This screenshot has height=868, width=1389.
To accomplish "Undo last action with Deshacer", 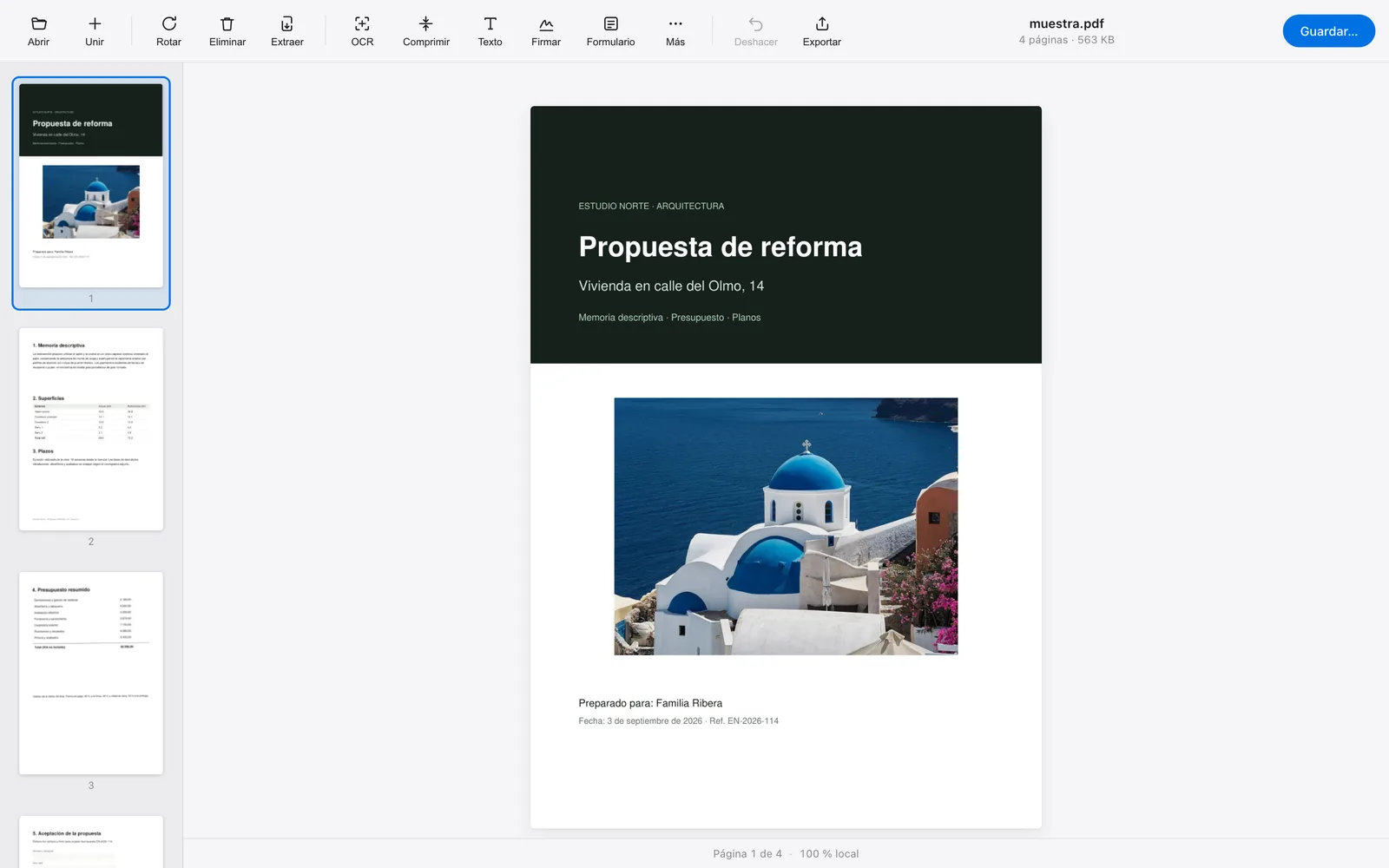I will point(756,31).
